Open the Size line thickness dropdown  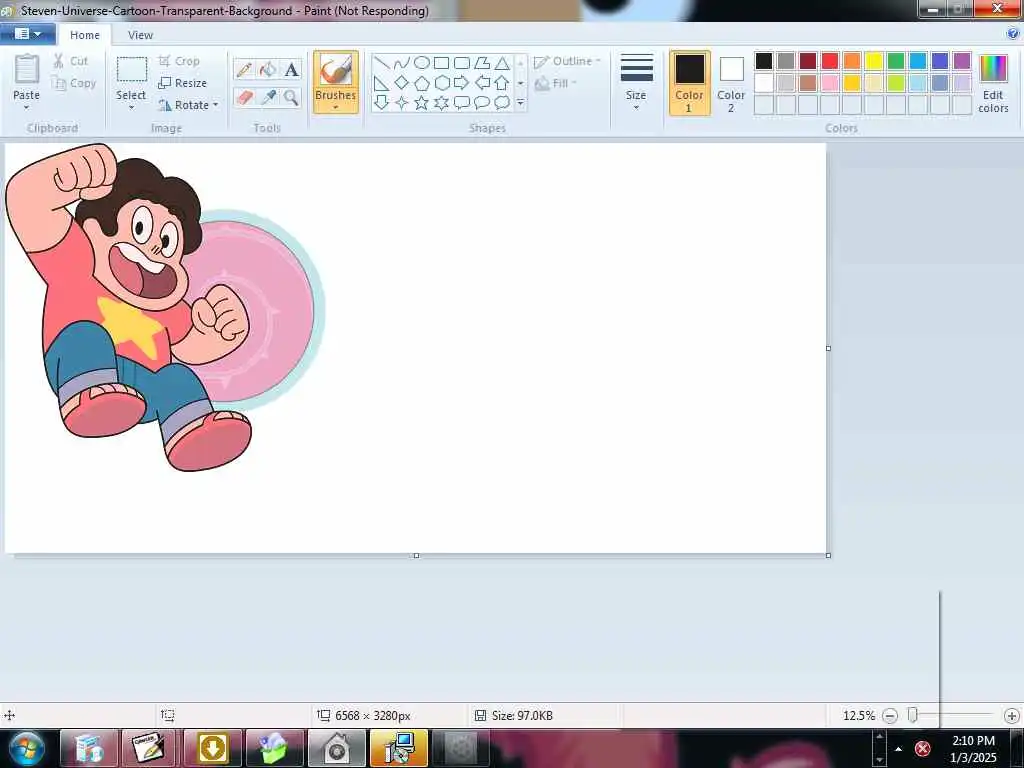[x=636, y=82]
